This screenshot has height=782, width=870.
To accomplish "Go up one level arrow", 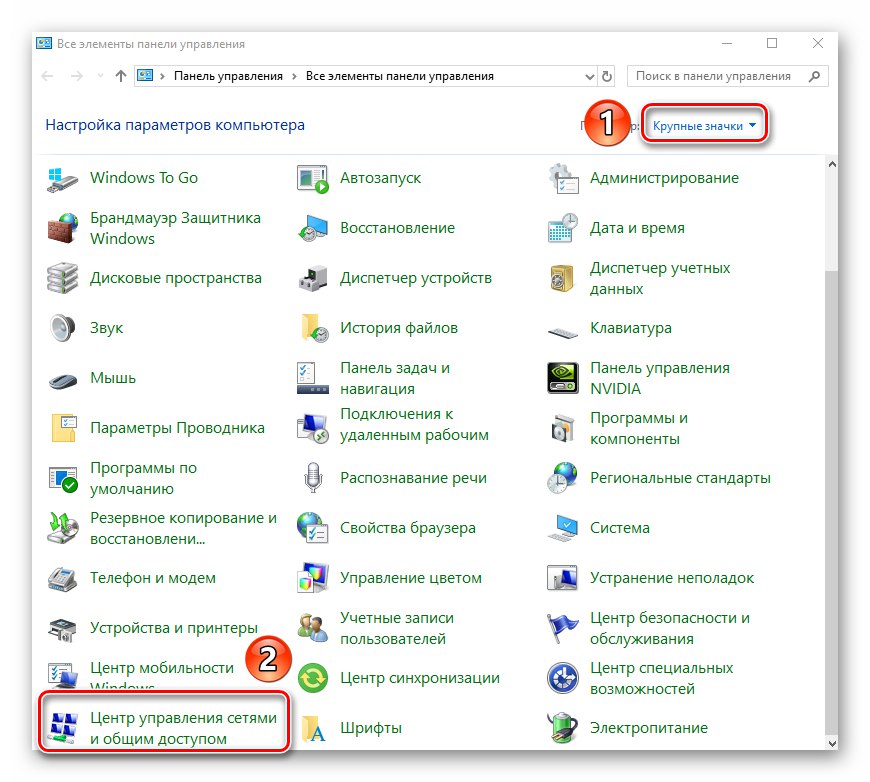I will tap(120, 76).
